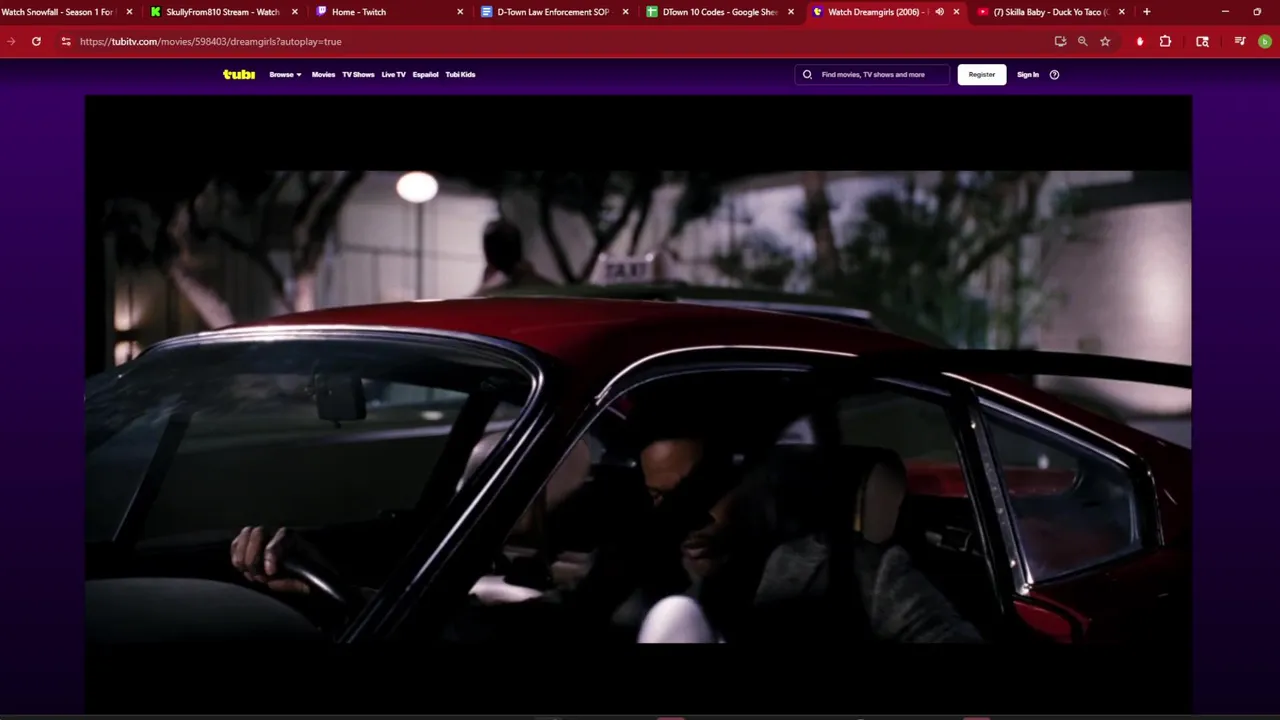Close the SkullyFrom810 Stream tab
This screenshot has height=720, width=1280.
pos(295,12)
